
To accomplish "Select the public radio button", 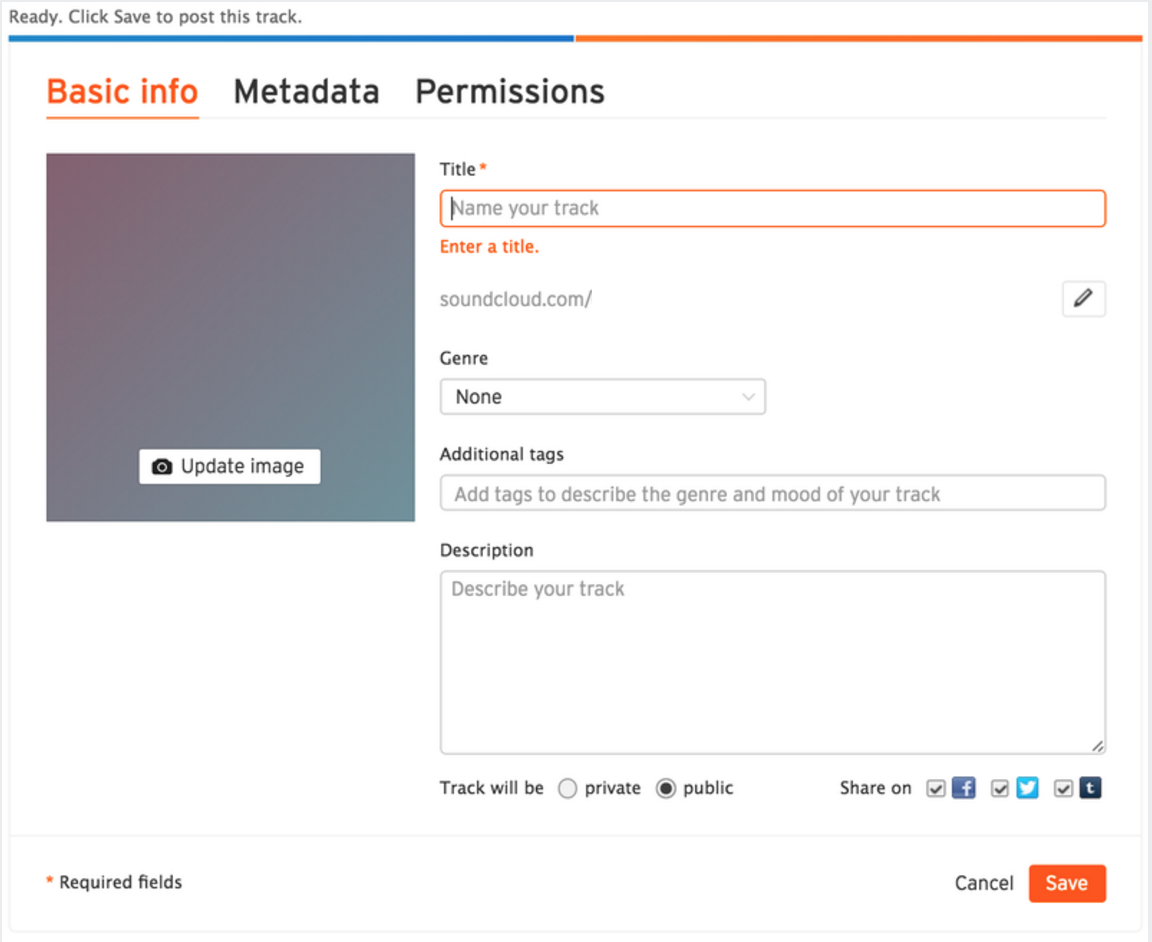I will tap(666, 789).
